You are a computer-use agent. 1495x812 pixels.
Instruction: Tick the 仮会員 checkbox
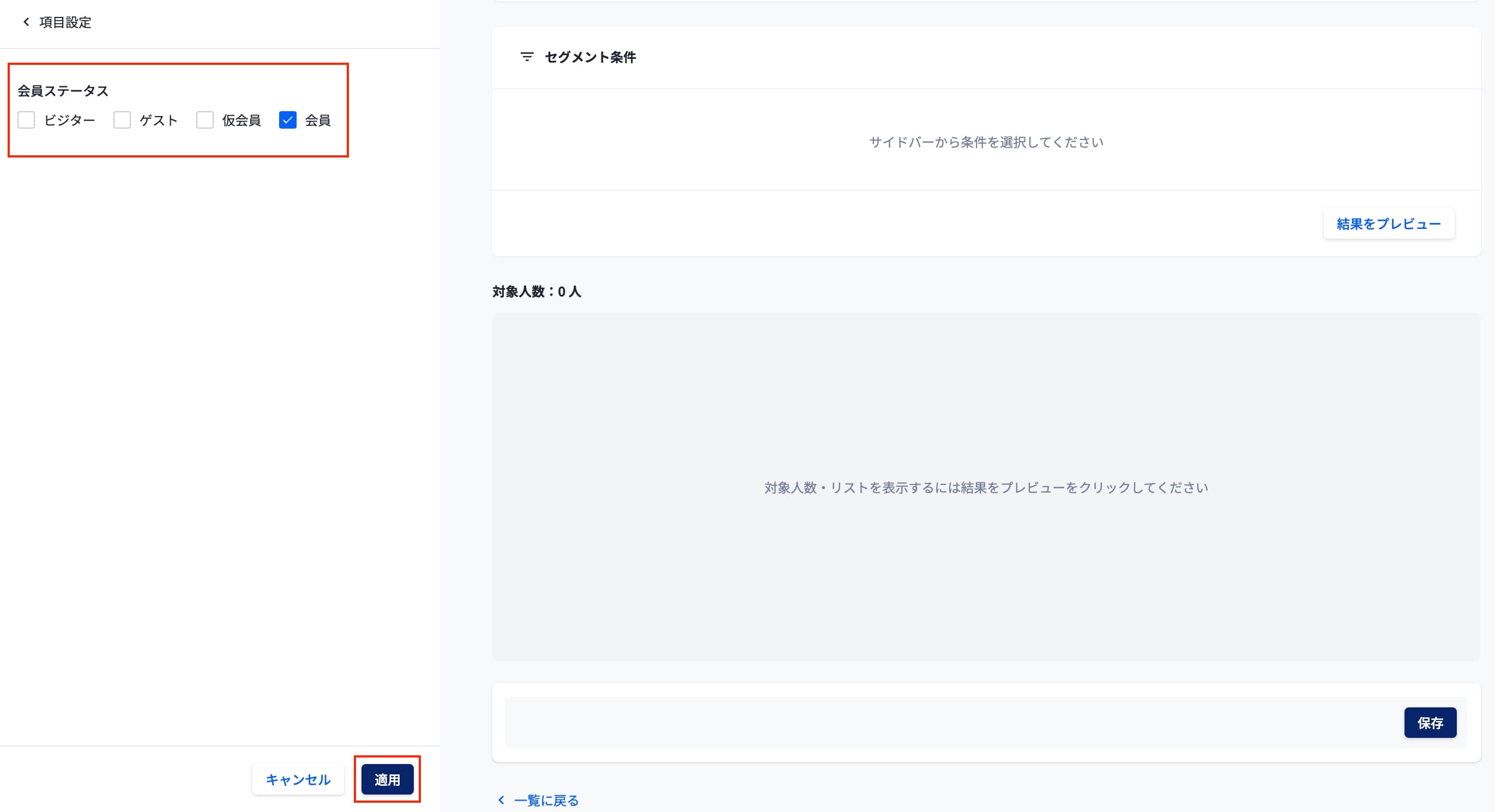click(x=205, y=120)
